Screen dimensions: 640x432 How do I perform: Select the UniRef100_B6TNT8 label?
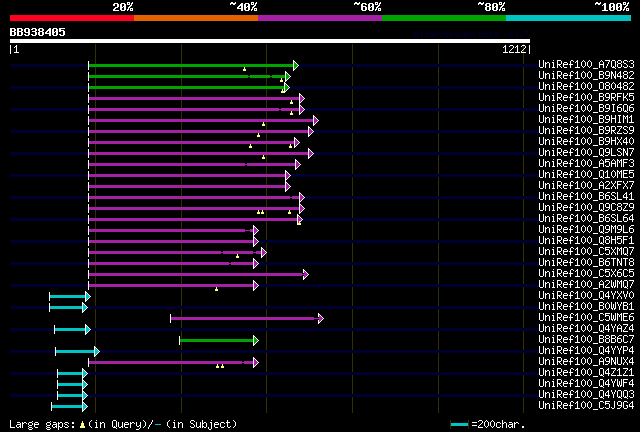point(586,263)
